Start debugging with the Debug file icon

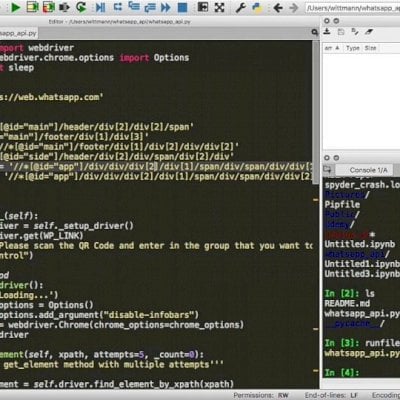[x=100, y=7]
